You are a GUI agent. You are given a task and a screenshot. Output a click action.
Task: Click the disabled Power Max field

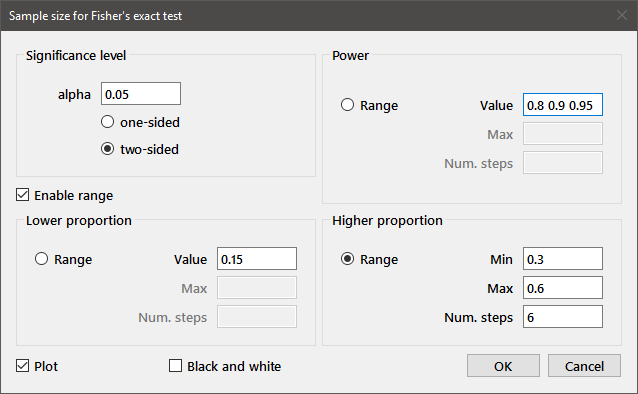pyautogui.click(x=563, y=134)
